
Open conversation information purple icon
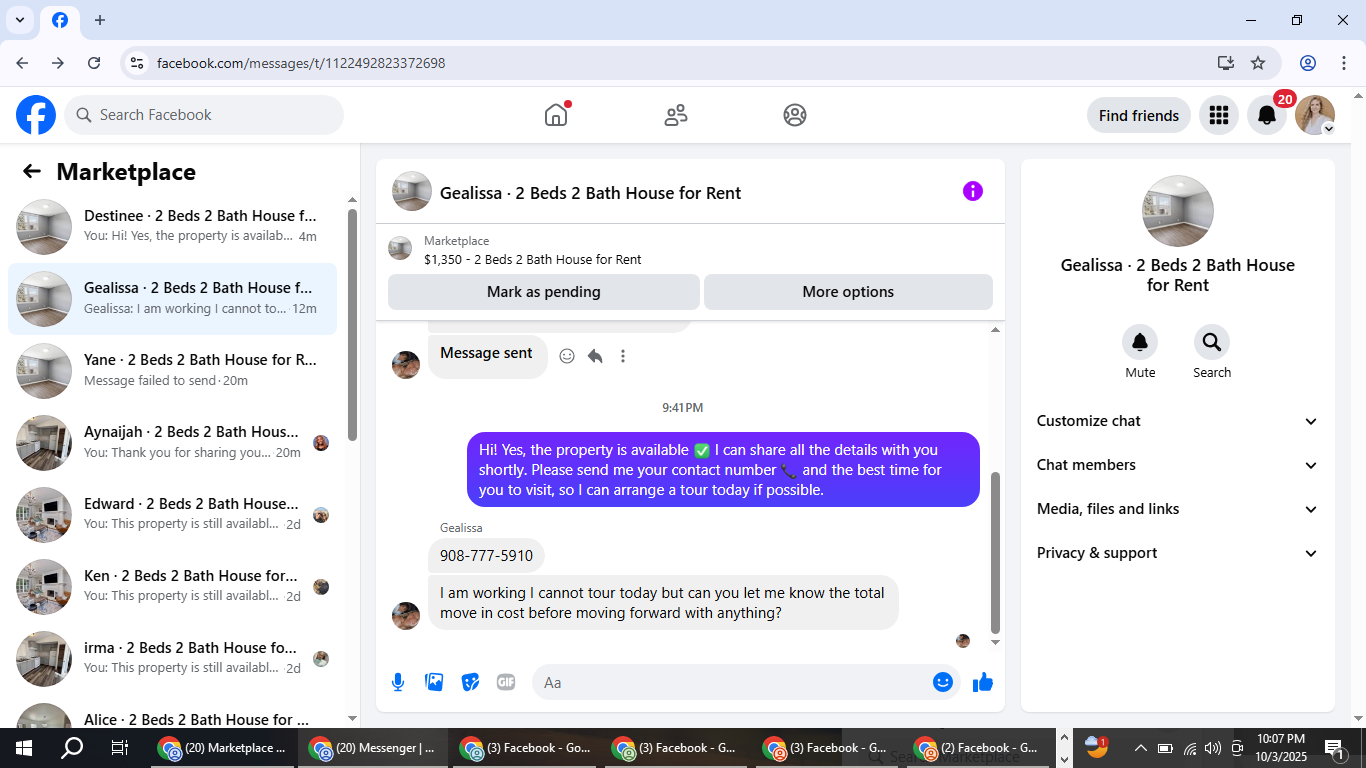pos(973,191)
